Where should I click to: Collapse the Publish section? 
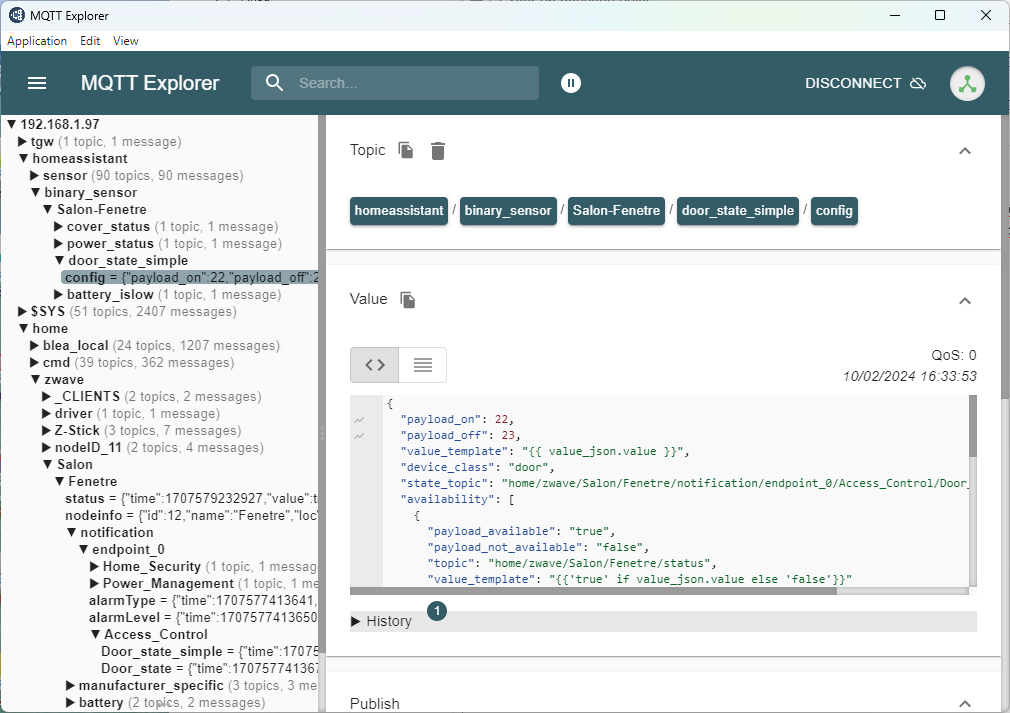[964, 703]
